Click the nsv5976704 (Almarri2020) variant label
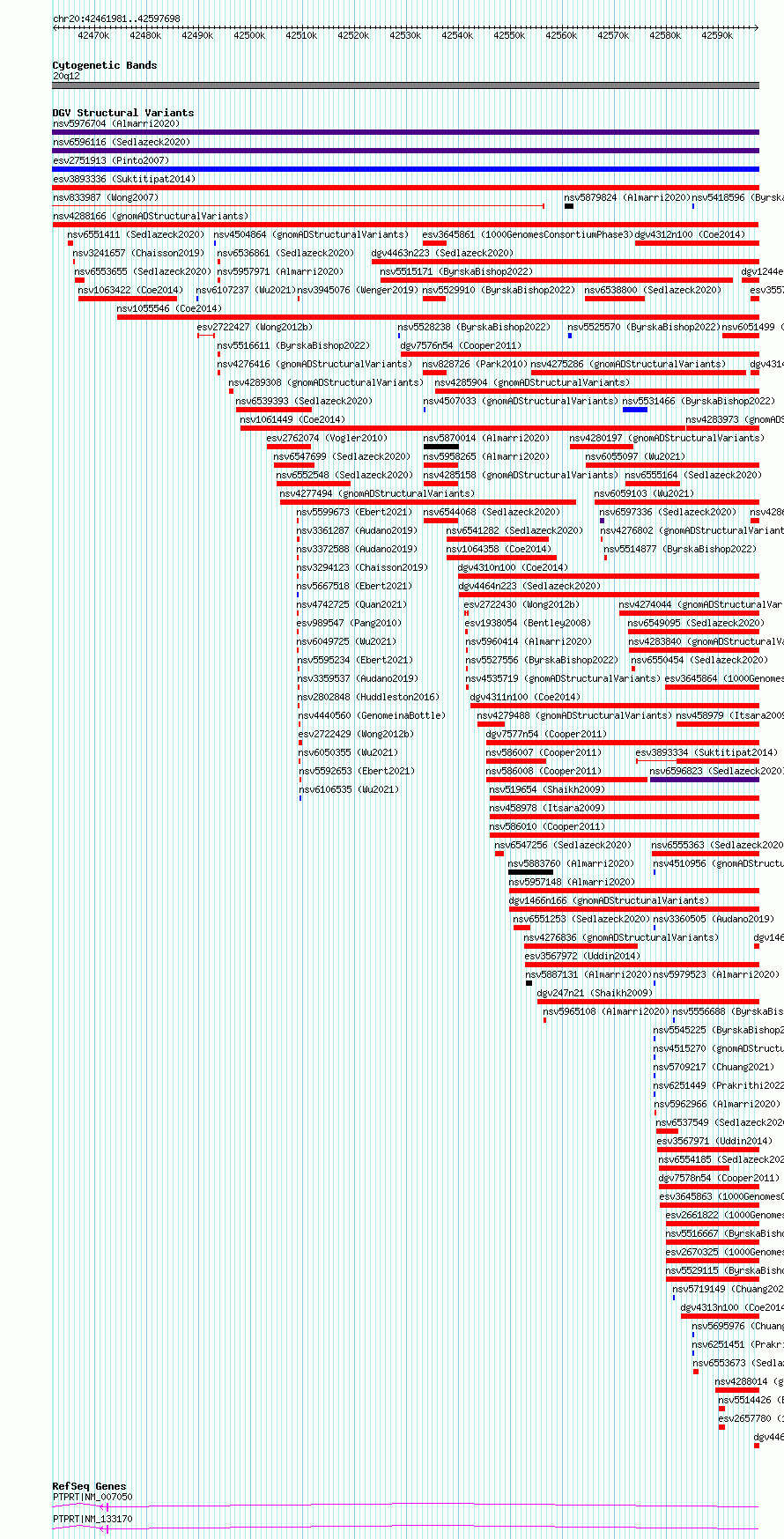The image size is (784, 1539). tap(115, 123)
